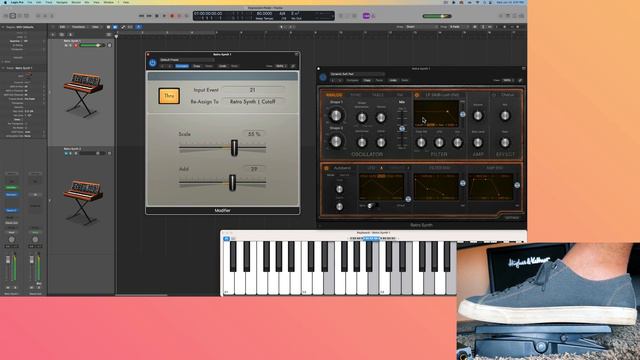Record-enable the first Retro Synth track
This screenshot has width=640, height=360.
coord(76,45)
